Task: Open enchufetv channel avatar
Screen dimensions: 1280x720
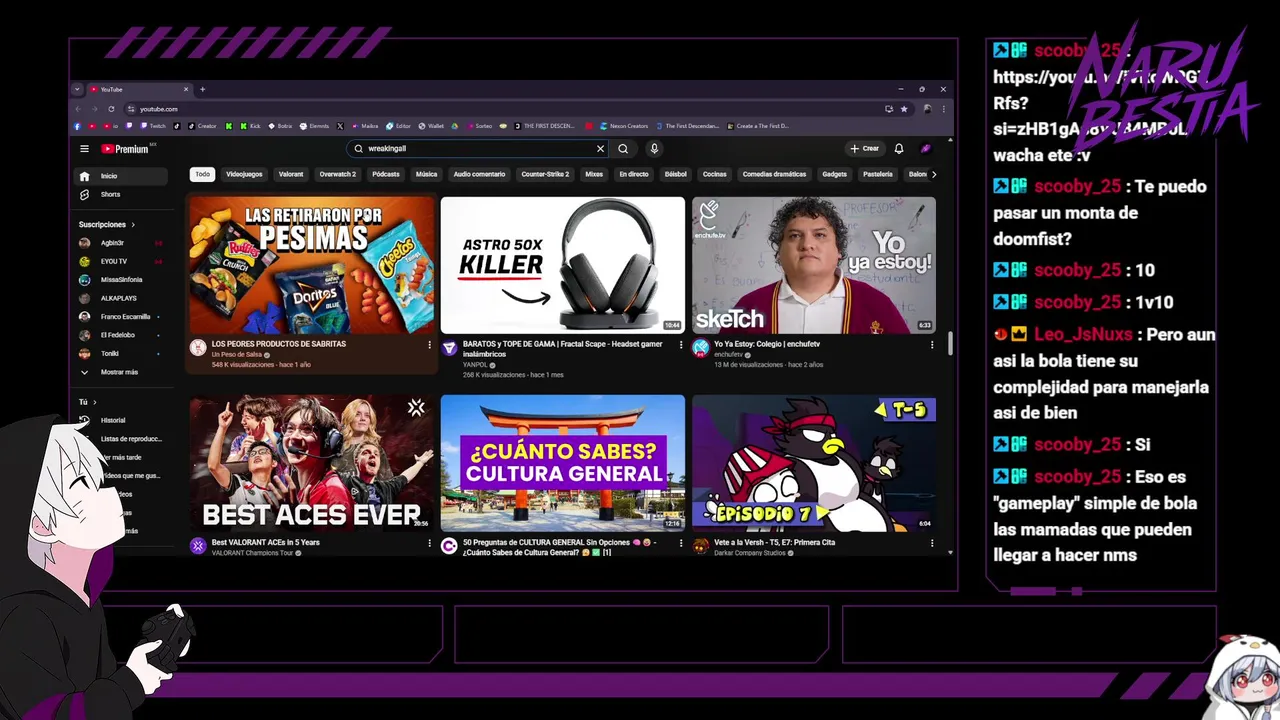Action: (700, 348)
